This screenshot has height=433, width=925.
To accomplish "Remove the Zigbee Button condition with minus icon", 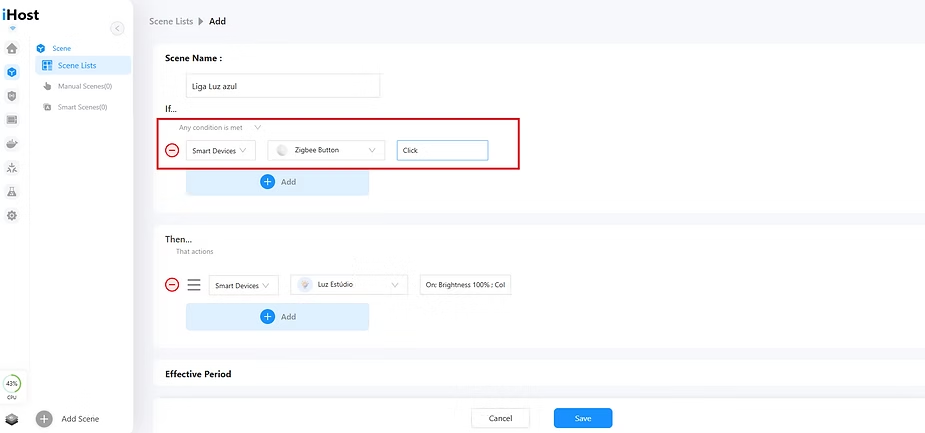I will point(172,150).
